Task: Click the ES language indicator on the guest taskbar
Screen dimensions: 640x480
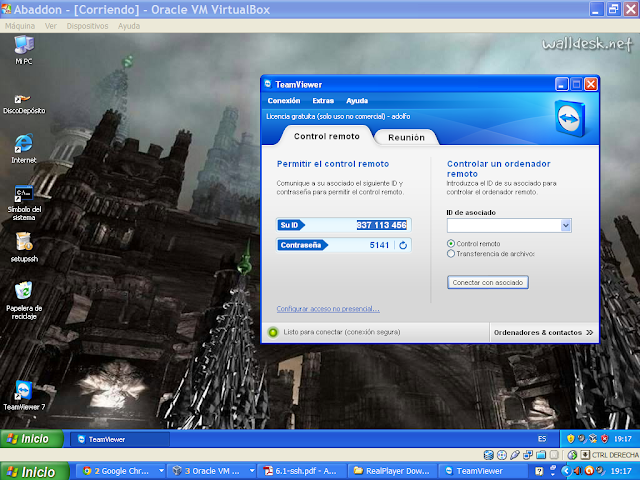Action: click(542, 439)
